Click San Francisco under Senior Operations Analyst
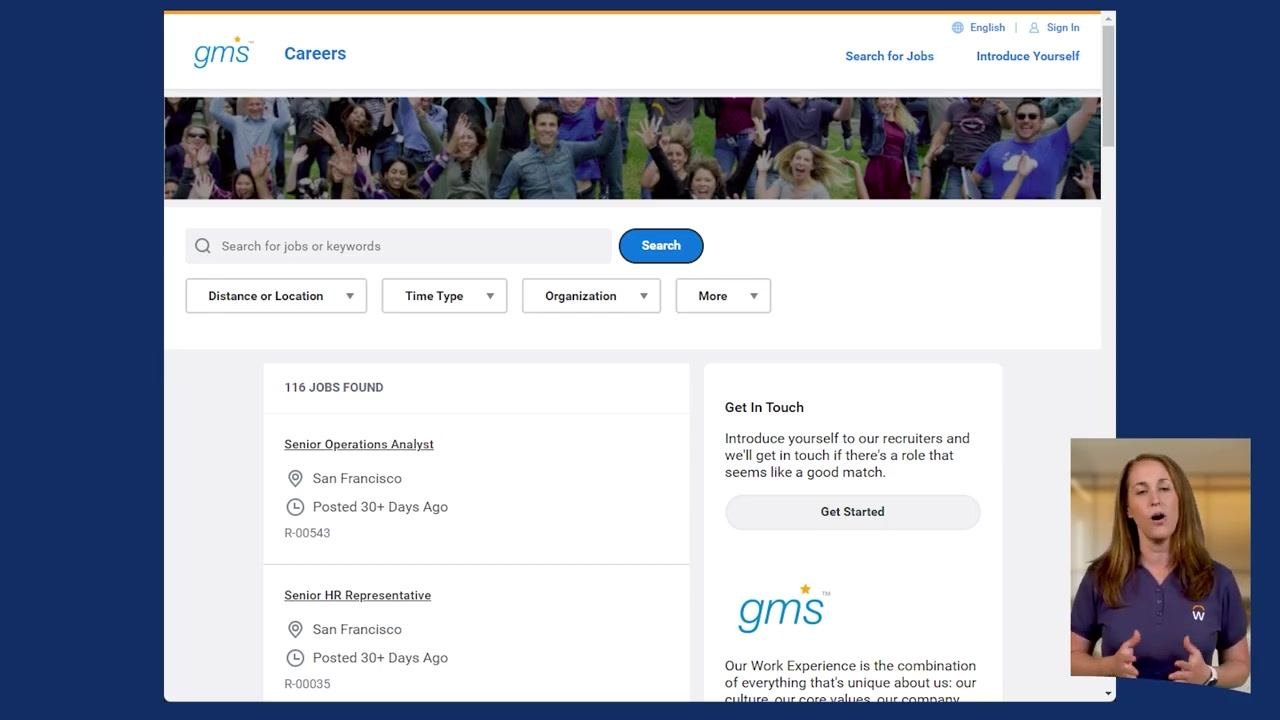This screenshot has height=720, width=1280. pyautogui.click(x=357, y=479)
